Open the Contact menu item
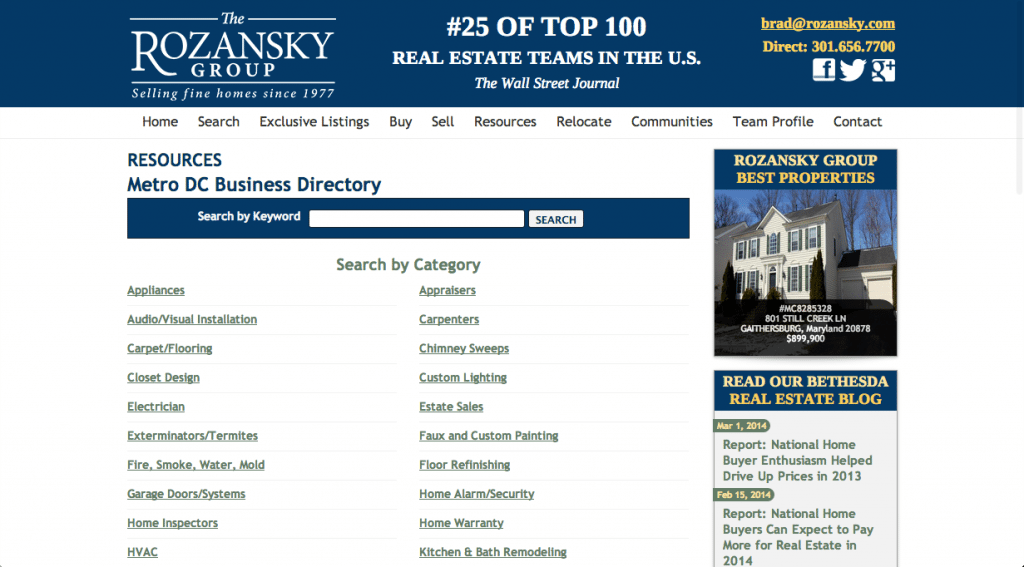The height and width of the screenshot is (567, 1024). pyautogui.click(x=857, y=122)
